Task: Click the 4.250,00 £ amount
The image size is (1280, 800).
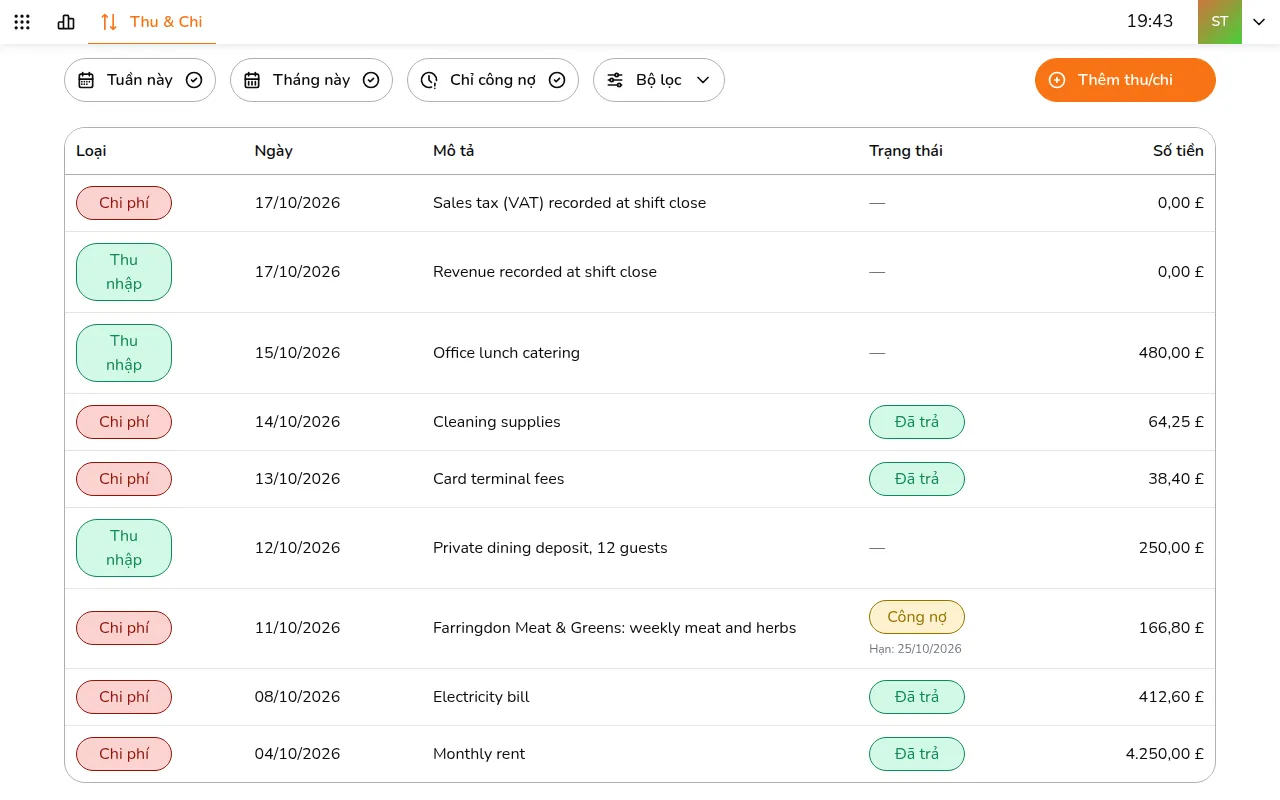Action: pos(1165,754)
